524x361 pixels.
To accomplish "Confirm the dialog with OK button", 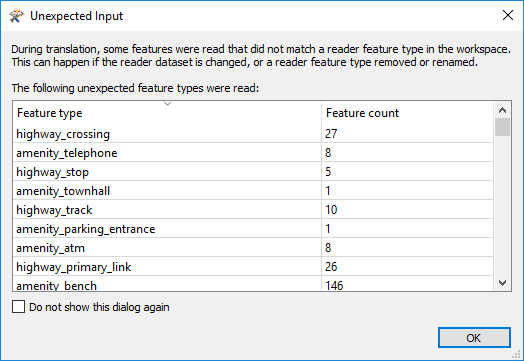I will point(474,338).
